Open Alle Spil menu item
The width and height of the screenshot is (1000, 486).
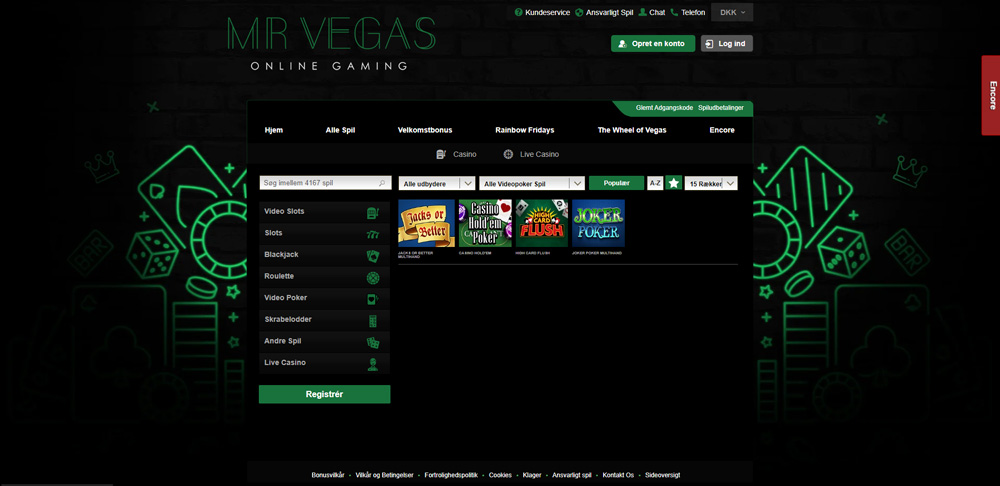341,130
